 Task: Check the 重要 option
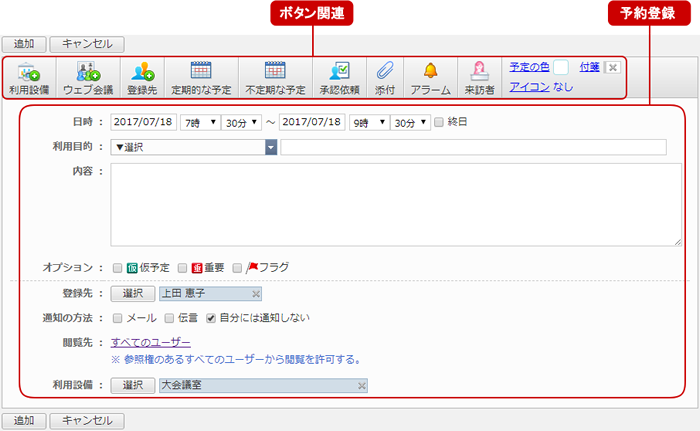point(182,268)
